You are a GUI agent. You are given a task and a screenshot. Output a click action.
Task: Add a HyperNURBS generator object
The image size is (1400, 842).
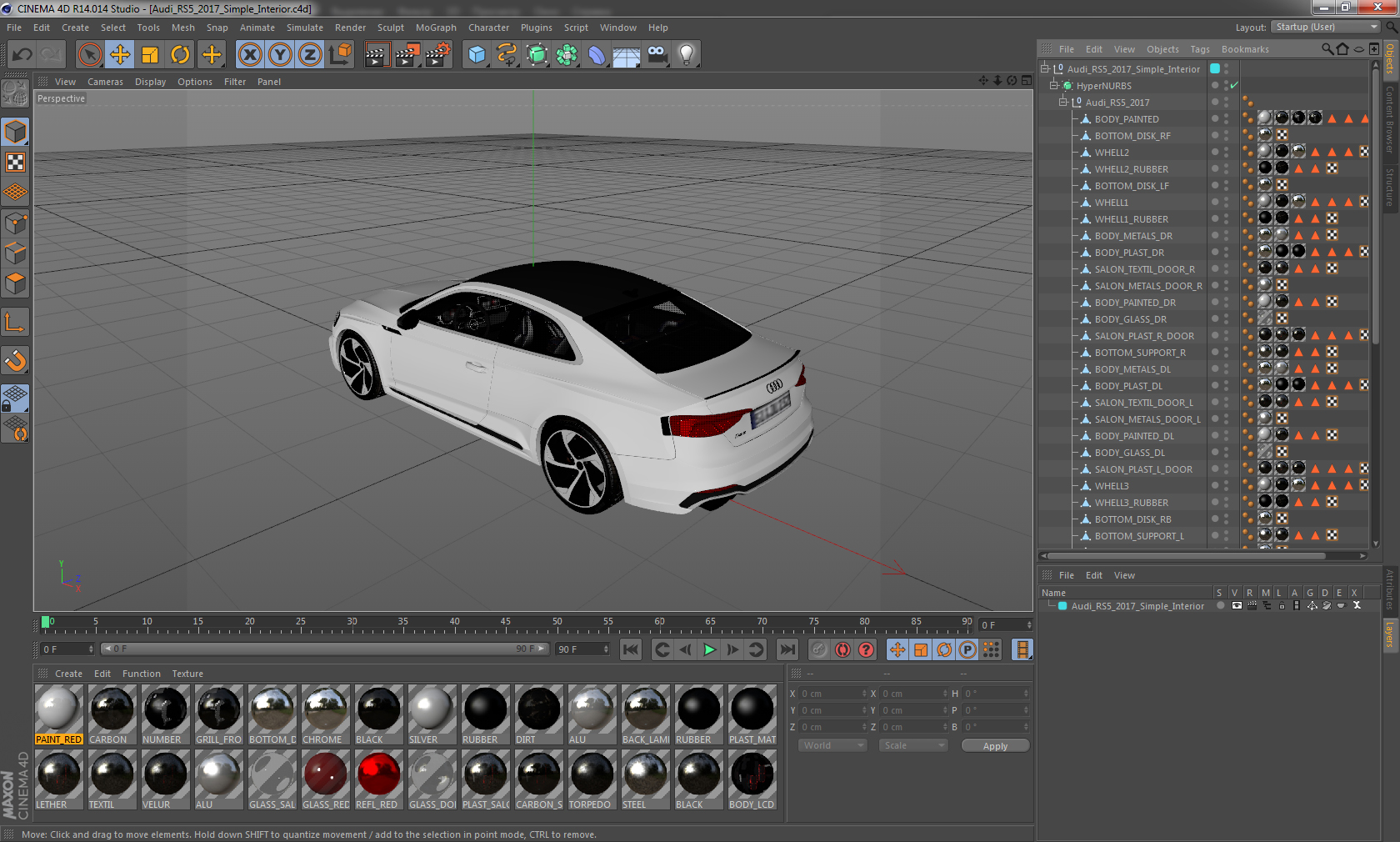pos(537,55)
